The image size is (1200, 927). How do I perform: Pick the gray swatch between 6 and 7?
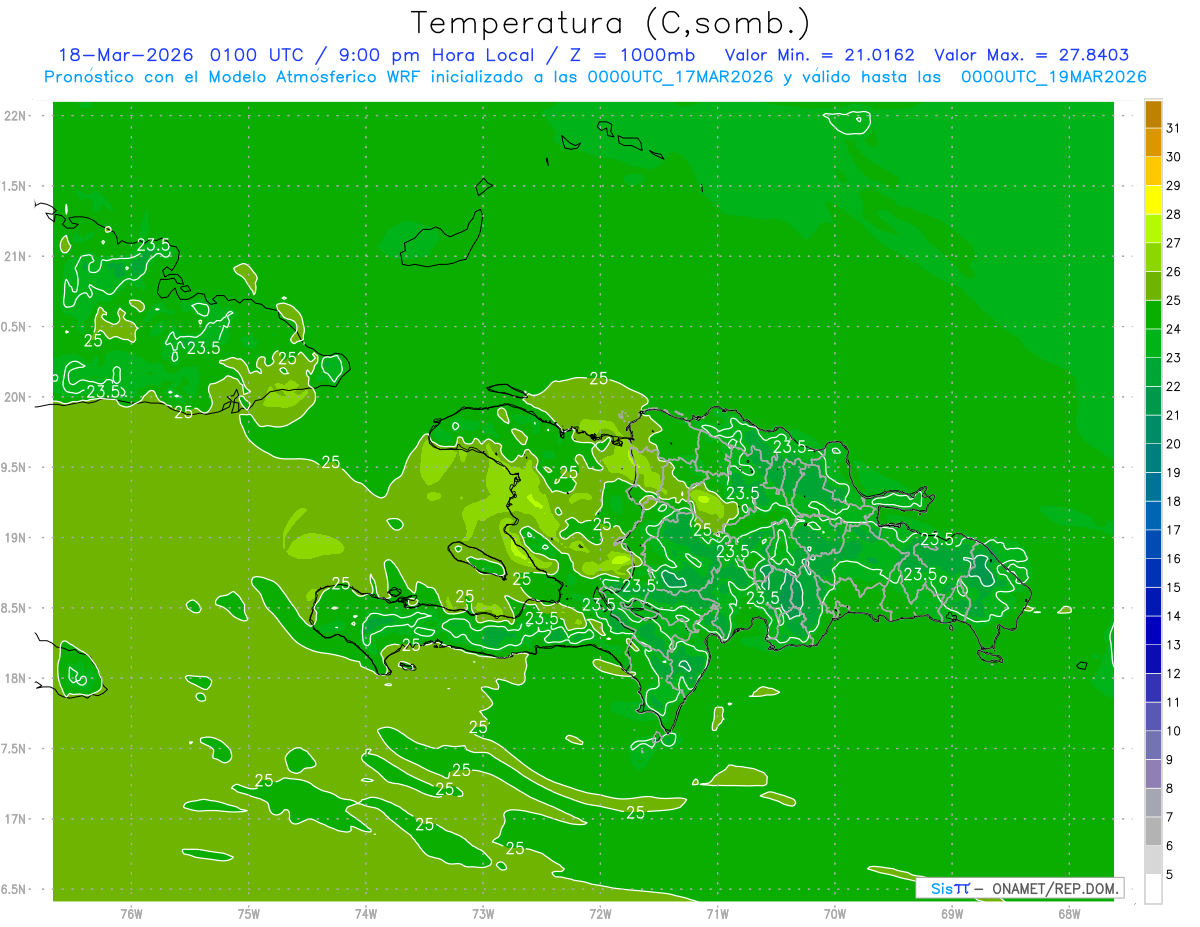[x=1153, y=832]
